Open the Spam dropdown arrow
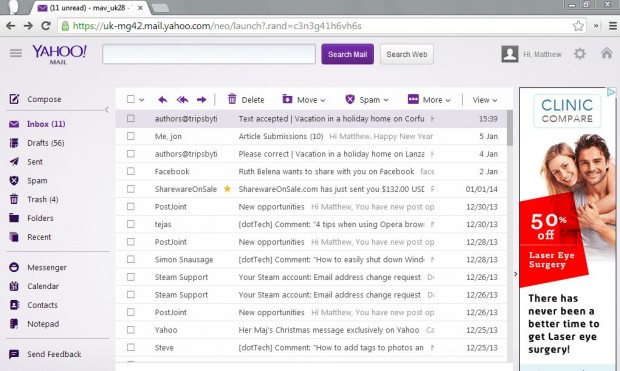Screen dimensions: 620x371 [386, 100]
